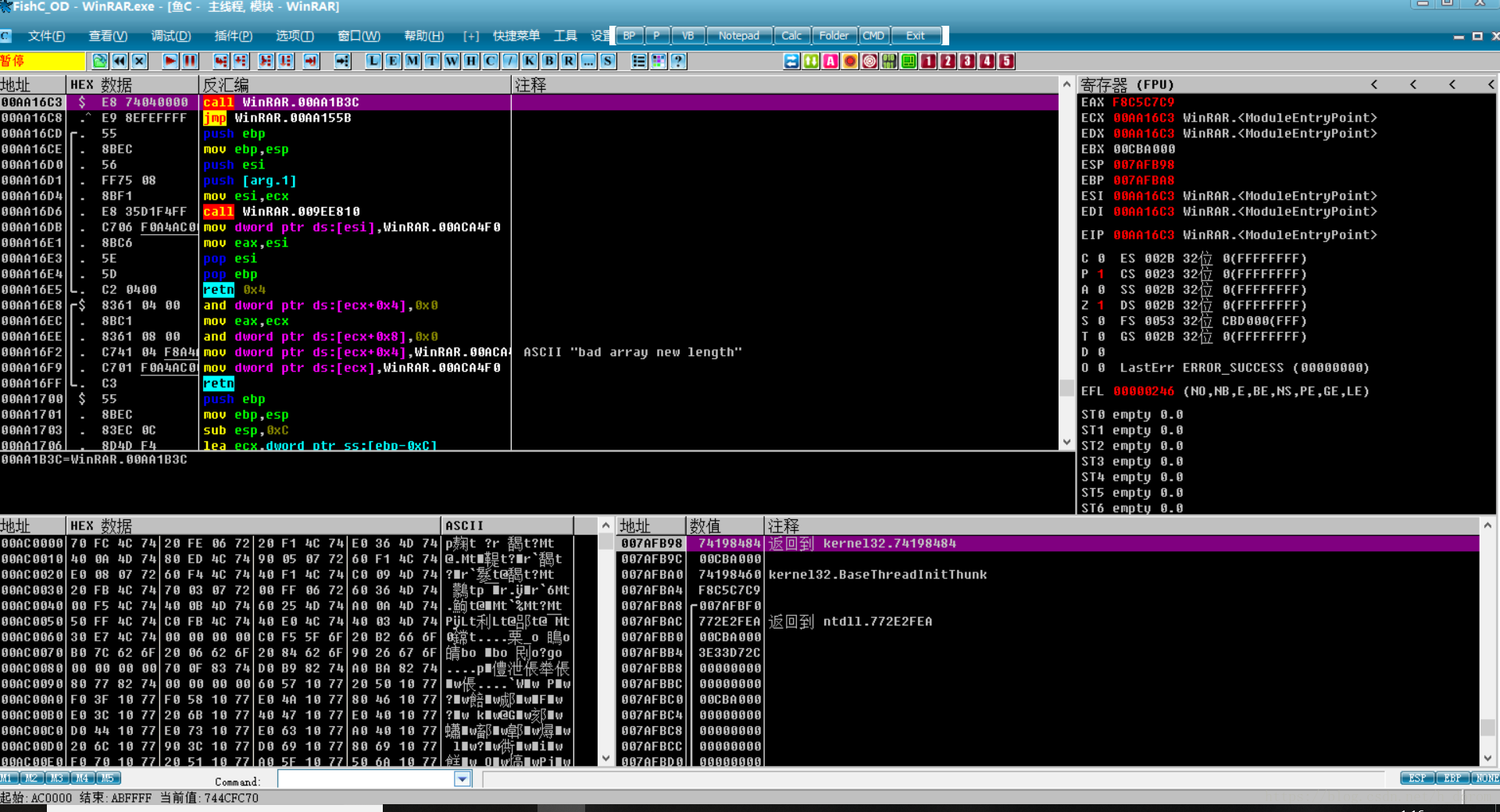Click the appearance color grid icon
1500x812 pixels.
(x=659, y=61)
